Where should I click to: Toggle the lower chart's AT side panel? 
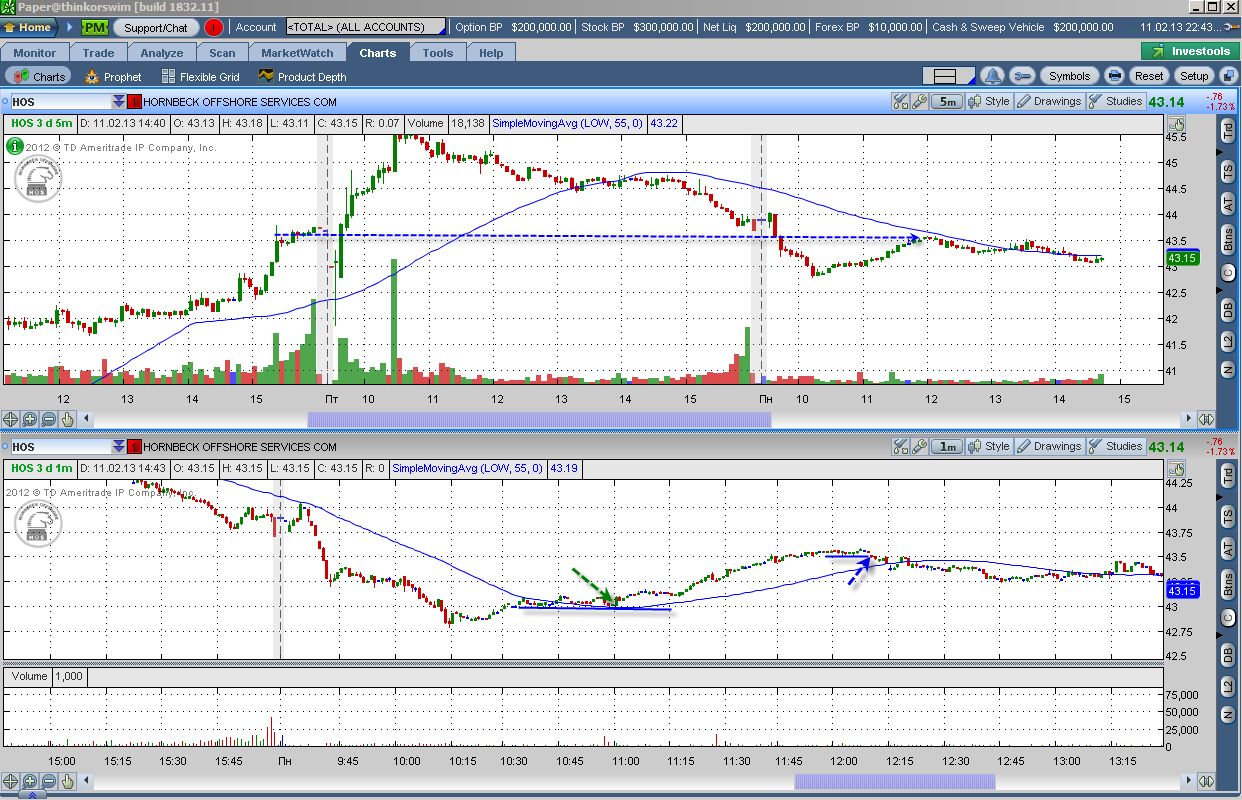pyautogui.click(x=1228, y=548)
